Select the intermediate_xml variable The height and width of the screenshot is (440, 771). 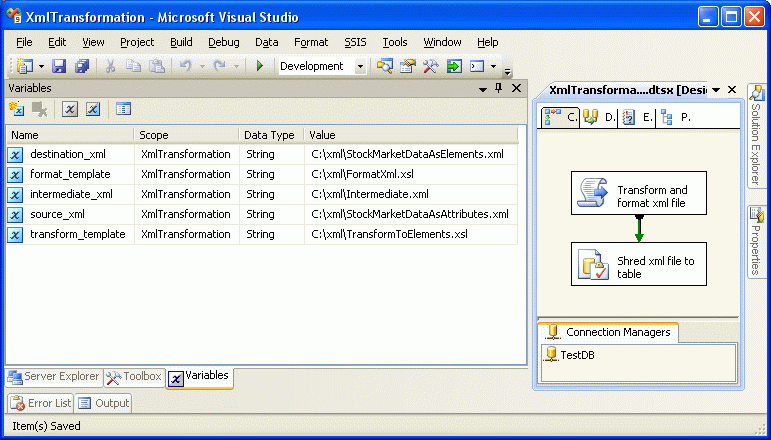[71, 194]
